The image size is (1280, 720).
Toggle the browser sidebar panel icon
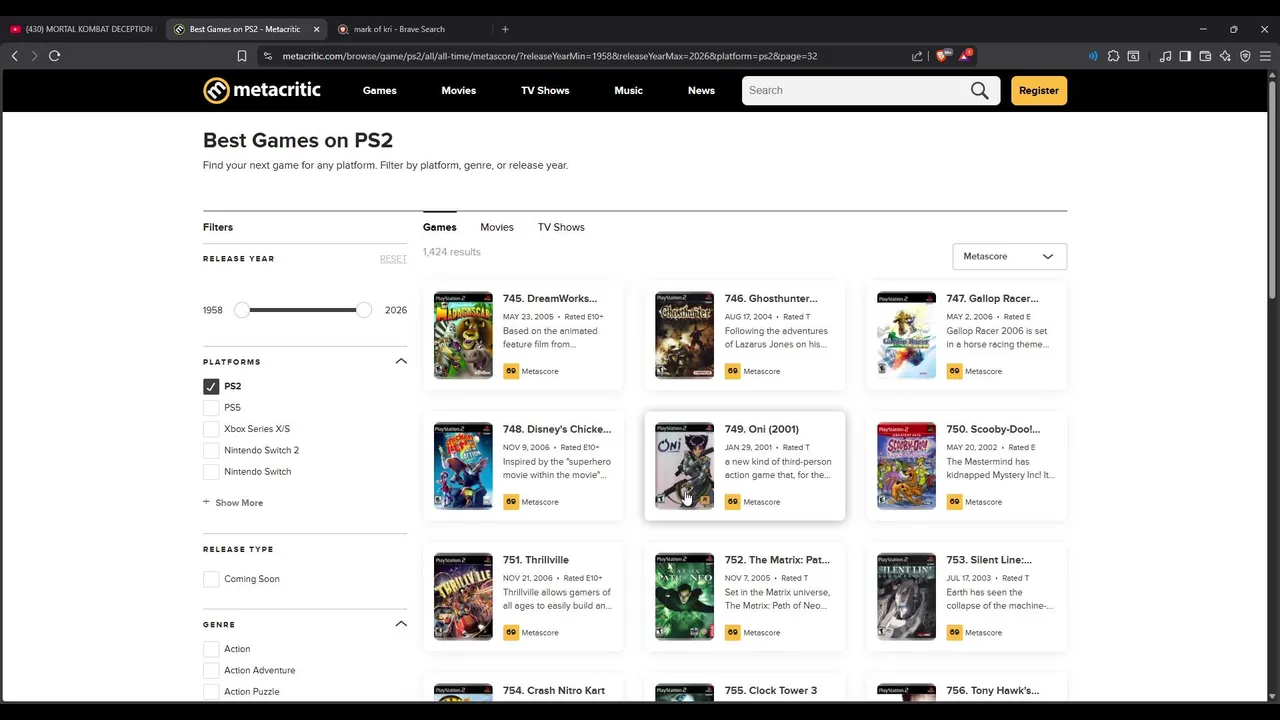pos(1185,56)
